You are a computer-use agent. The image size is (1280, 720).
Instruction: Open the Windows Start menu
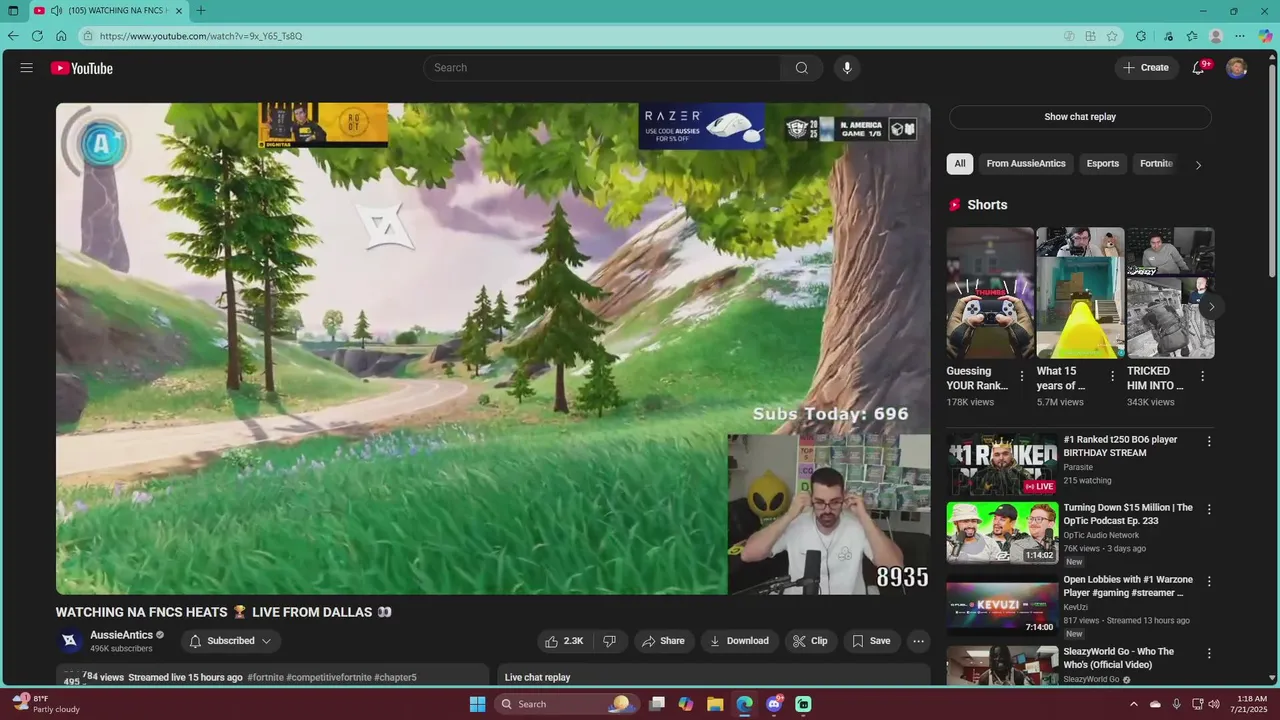(478, 704)
